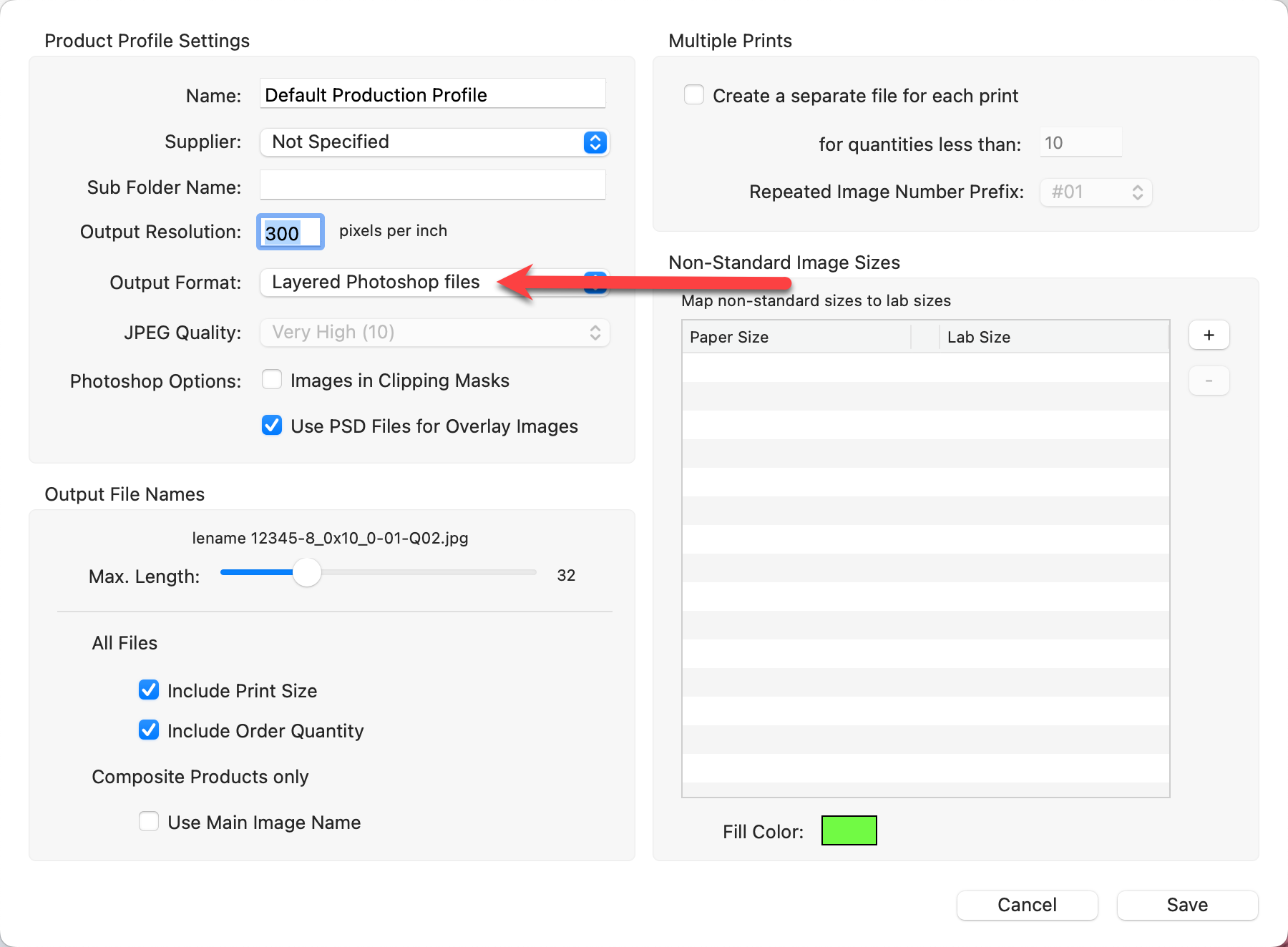
Task: Click the plus button to add size mapping
Action: pos(1209,335)
